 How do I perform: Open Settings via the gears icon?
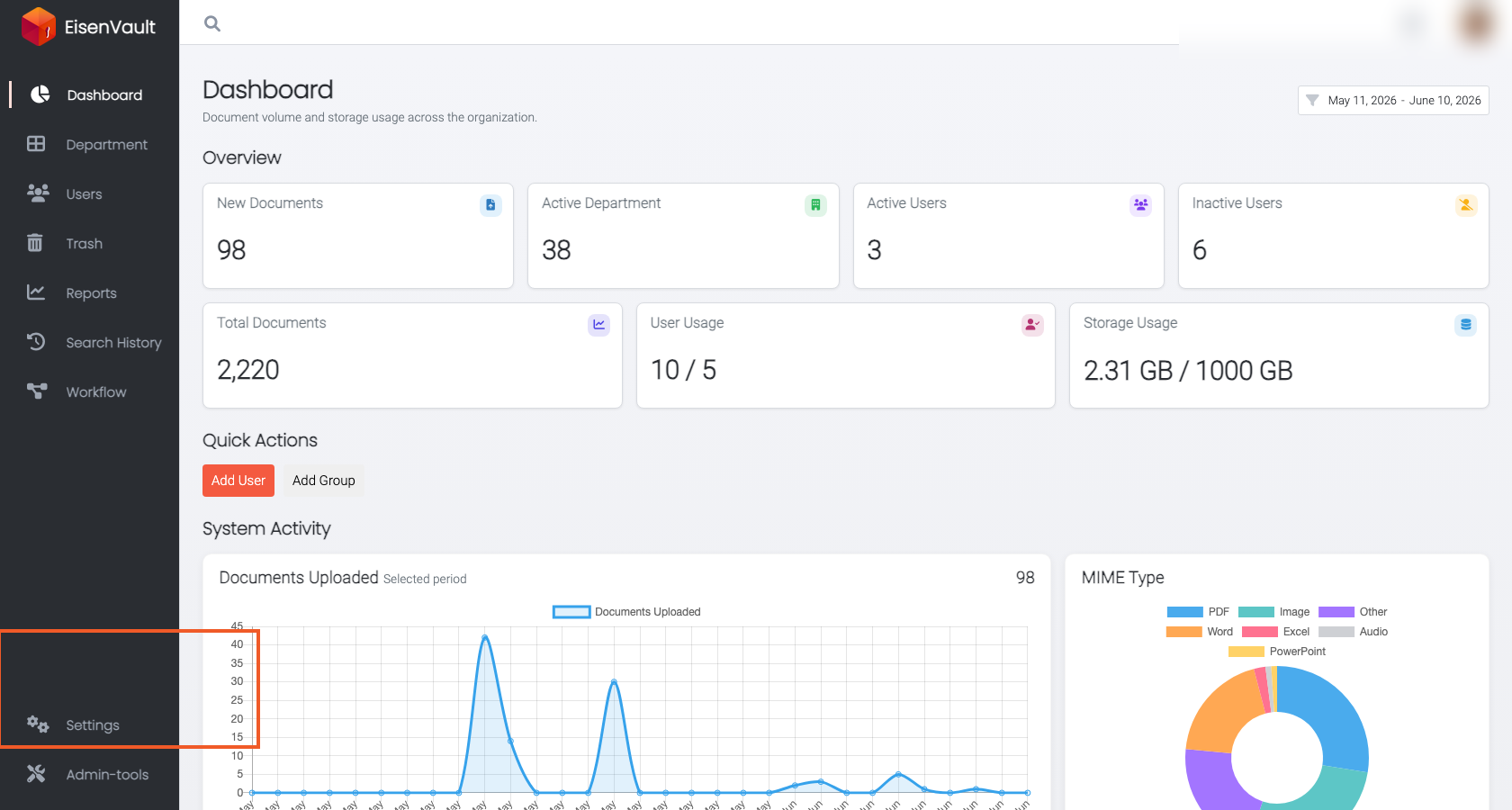coord(37,724)
